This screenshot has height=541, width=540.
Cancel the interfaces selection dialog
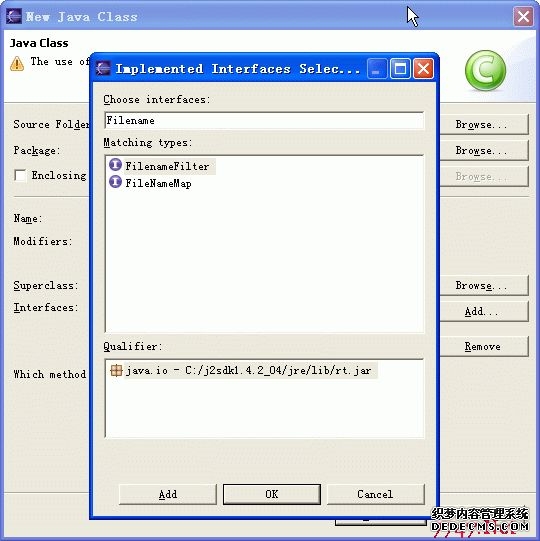[375, 494]
